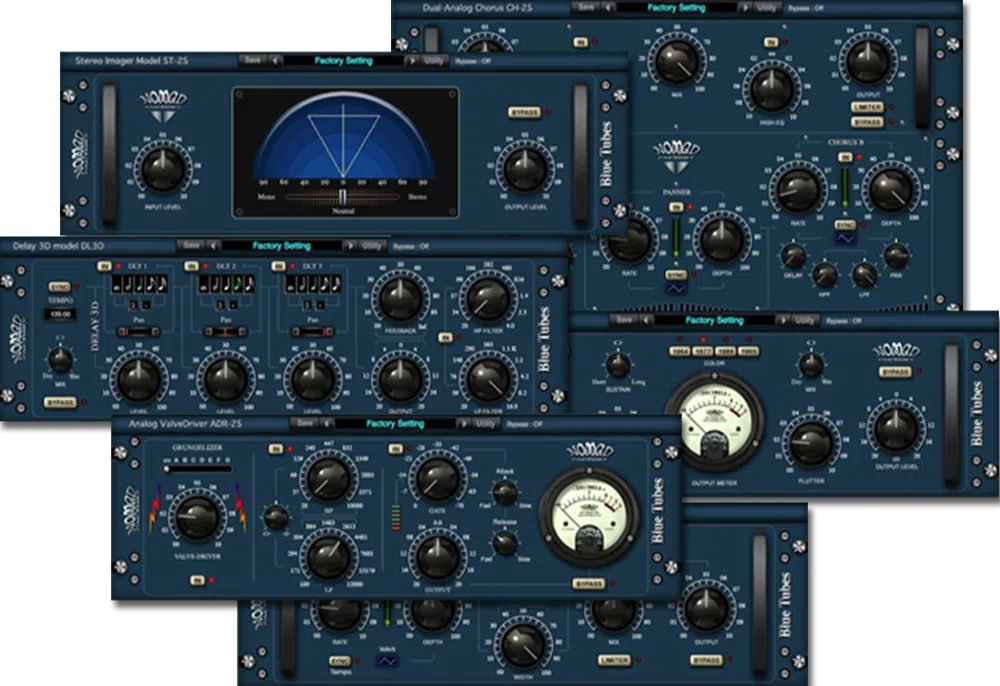Click the Utility icon on Delay 3D header

pyautogui.click(x=371, y=245)
